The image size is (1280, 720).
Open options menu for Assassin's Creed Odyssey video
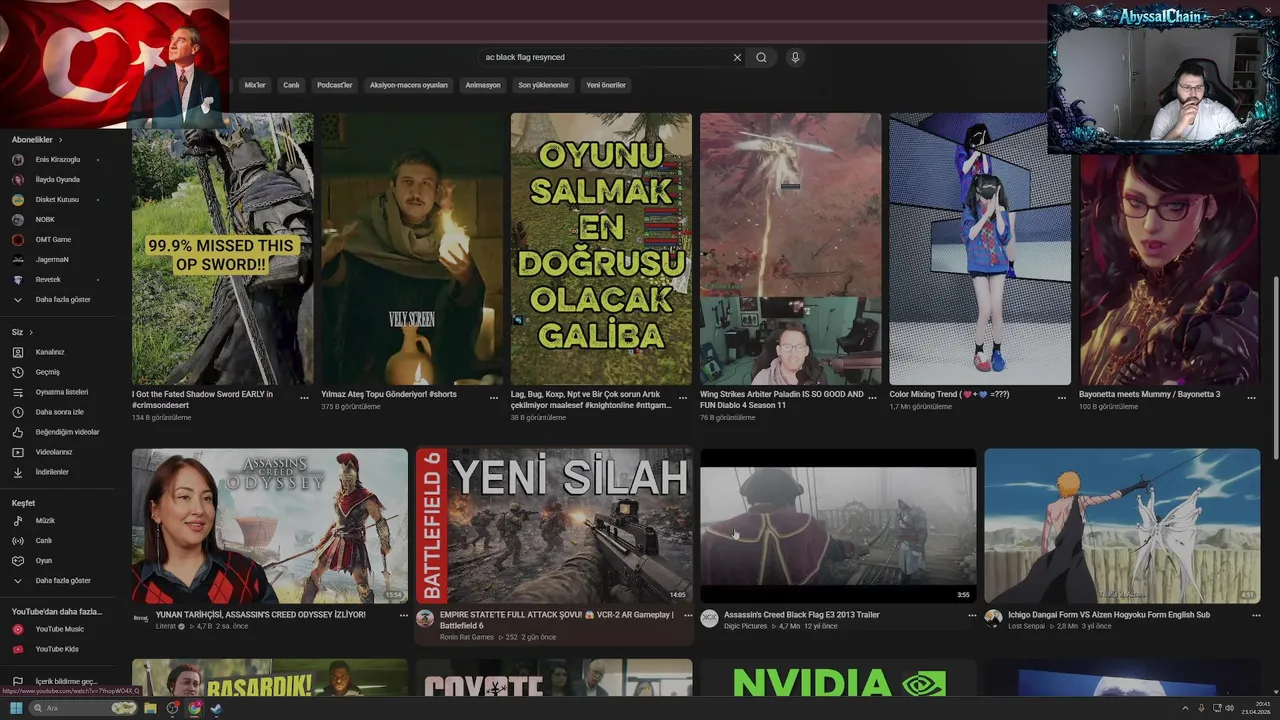404,616
